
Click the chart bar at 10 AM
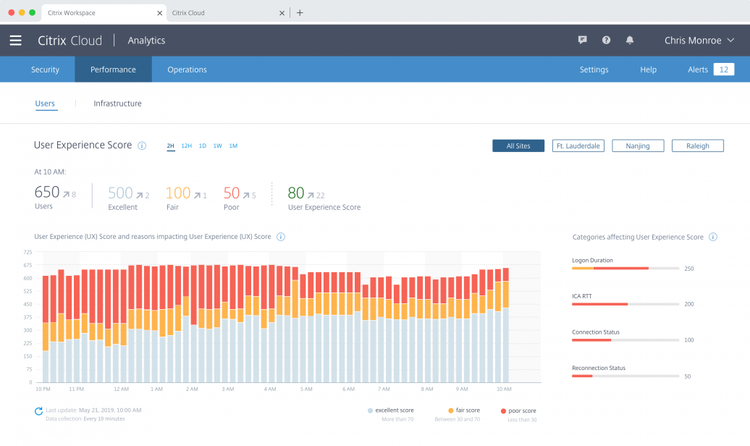coord(506,325)
